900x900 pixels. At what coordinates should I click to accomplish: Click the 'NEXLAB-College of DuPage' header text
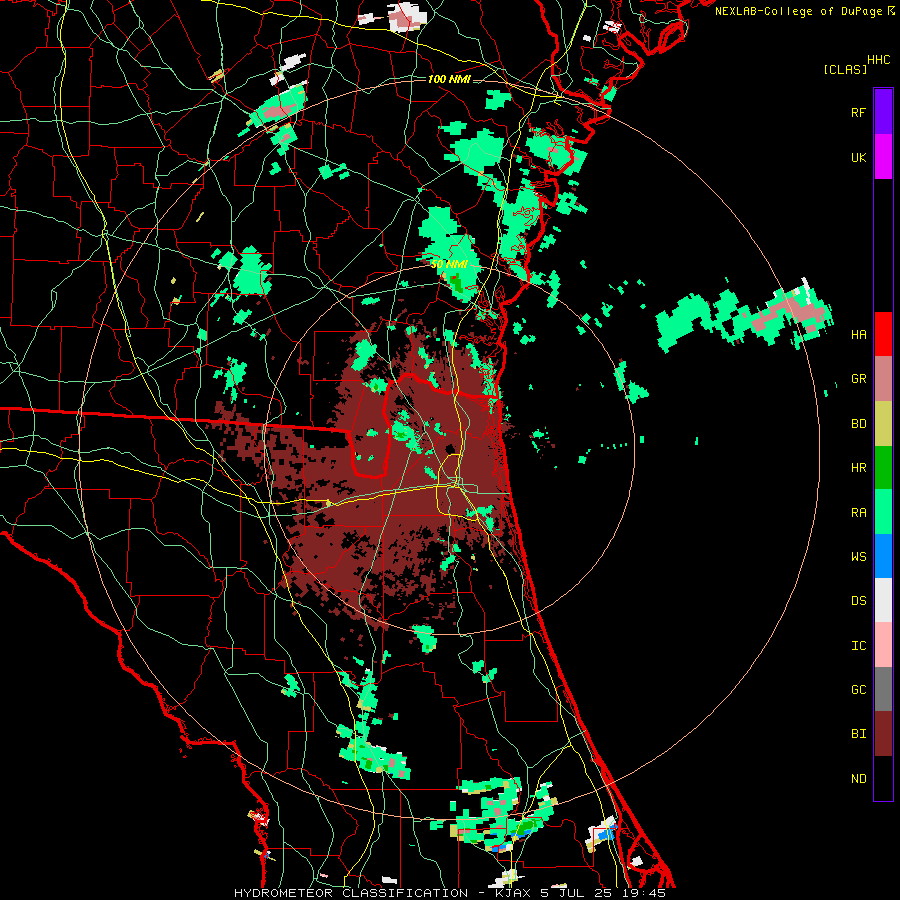(798, 11)
